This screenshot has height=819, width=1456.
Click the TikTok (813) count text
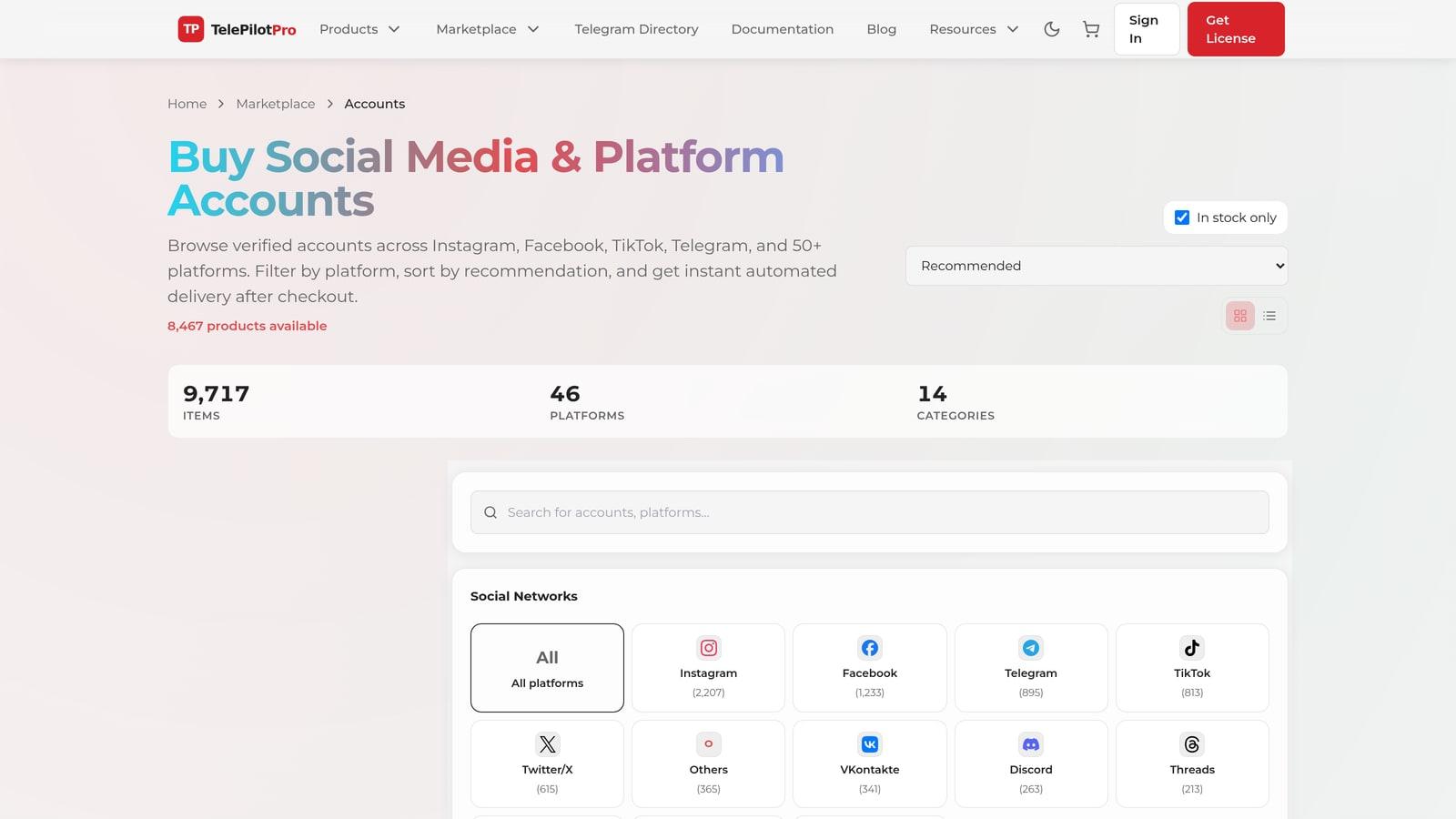(1192, 693)
